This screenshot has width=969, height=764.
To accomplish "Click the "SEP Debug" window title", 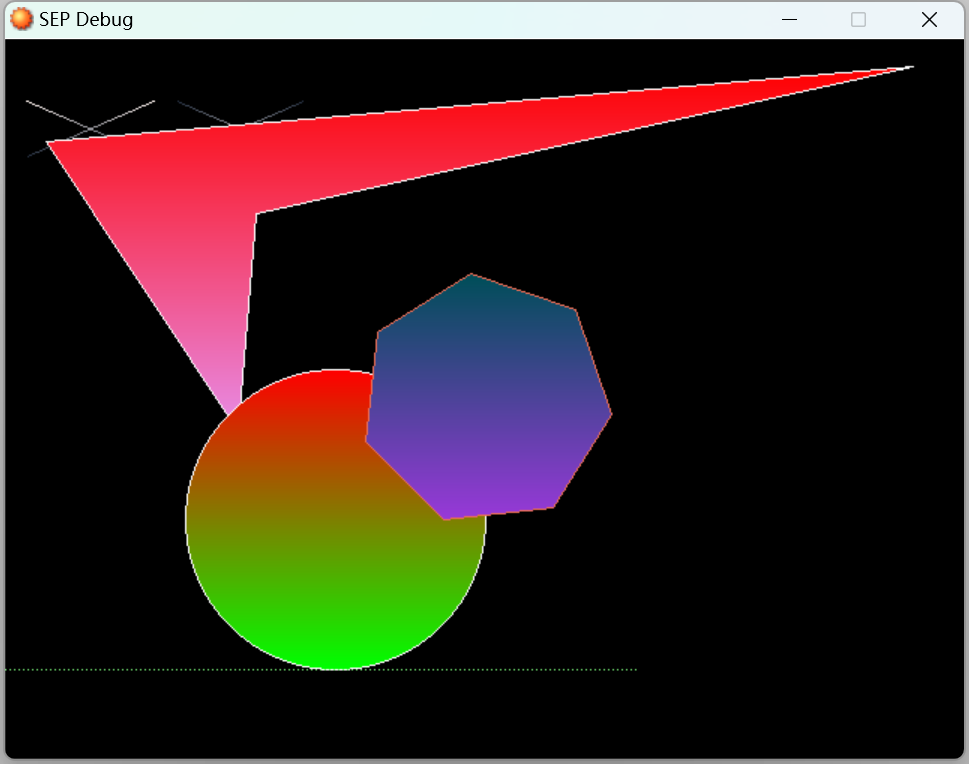I will point(86,20).
